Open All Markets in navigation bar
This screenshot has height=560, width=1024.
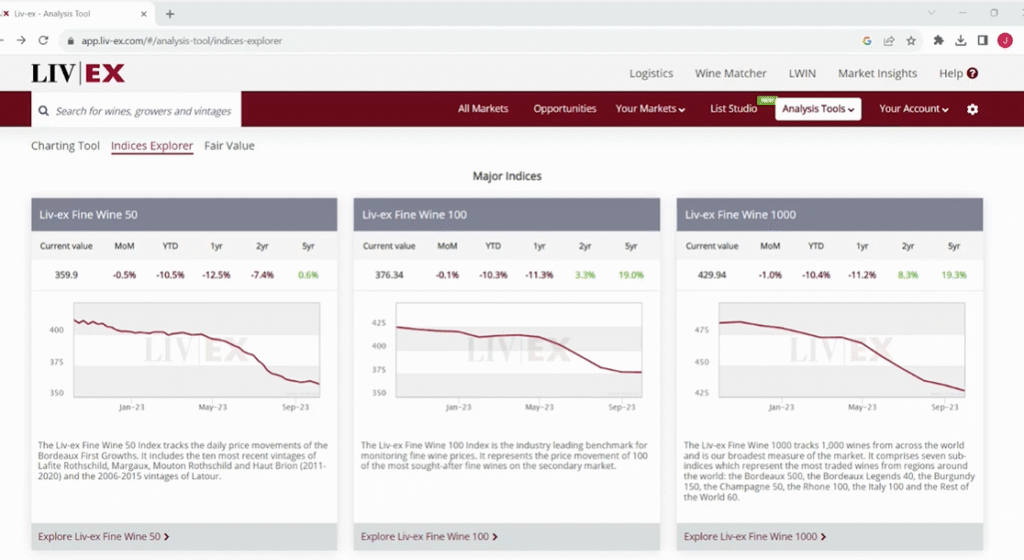point(483,109)
